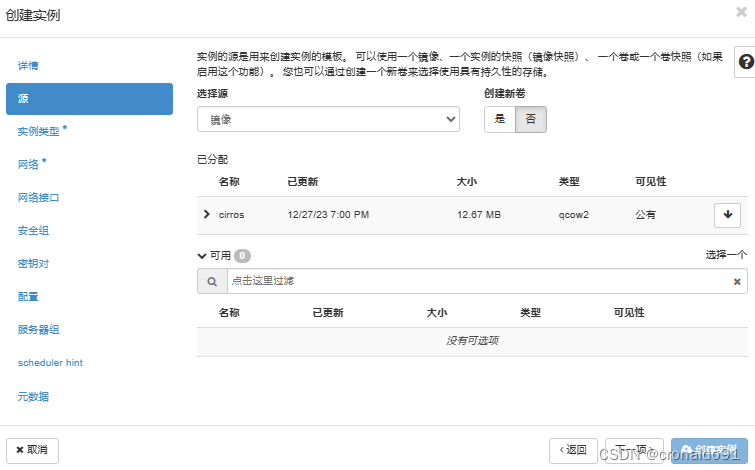Click 可见性 header in 可用 table

pos(629,313)
